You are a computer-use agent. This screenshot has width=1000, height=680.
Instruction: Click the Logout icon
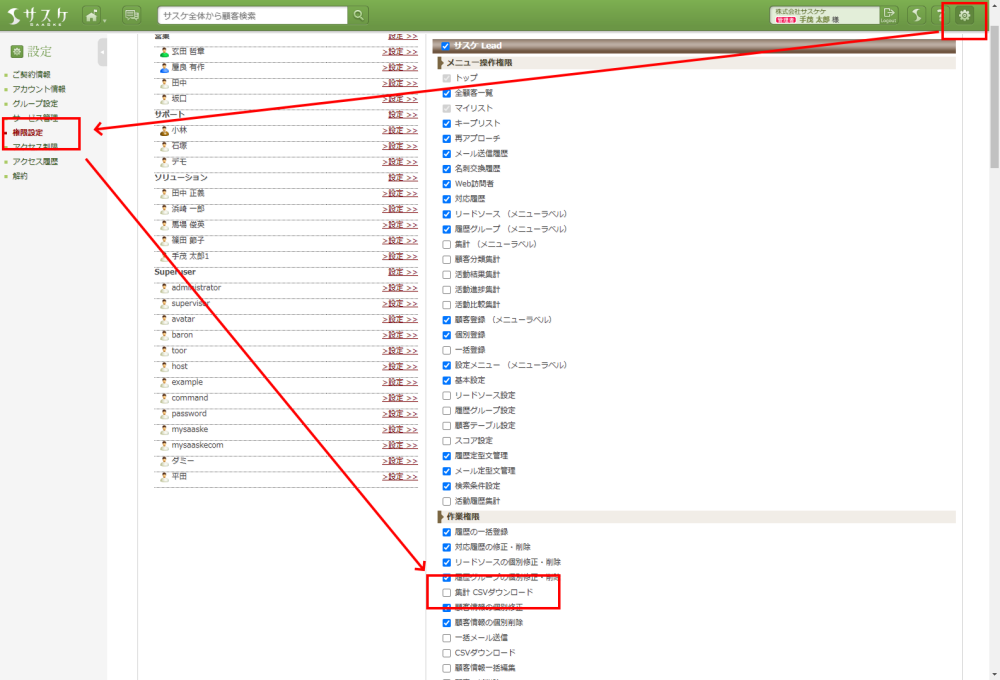pyautogui.click(x=890, y=14)
